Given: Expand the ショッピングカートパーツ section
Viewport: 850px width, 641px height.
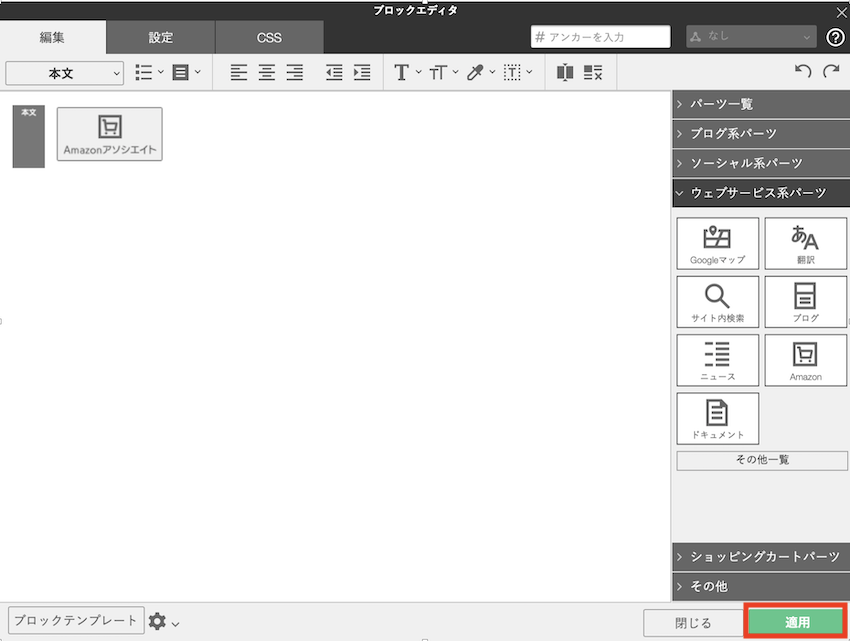Looking at the screenshot, I should (x=761, y=557).
